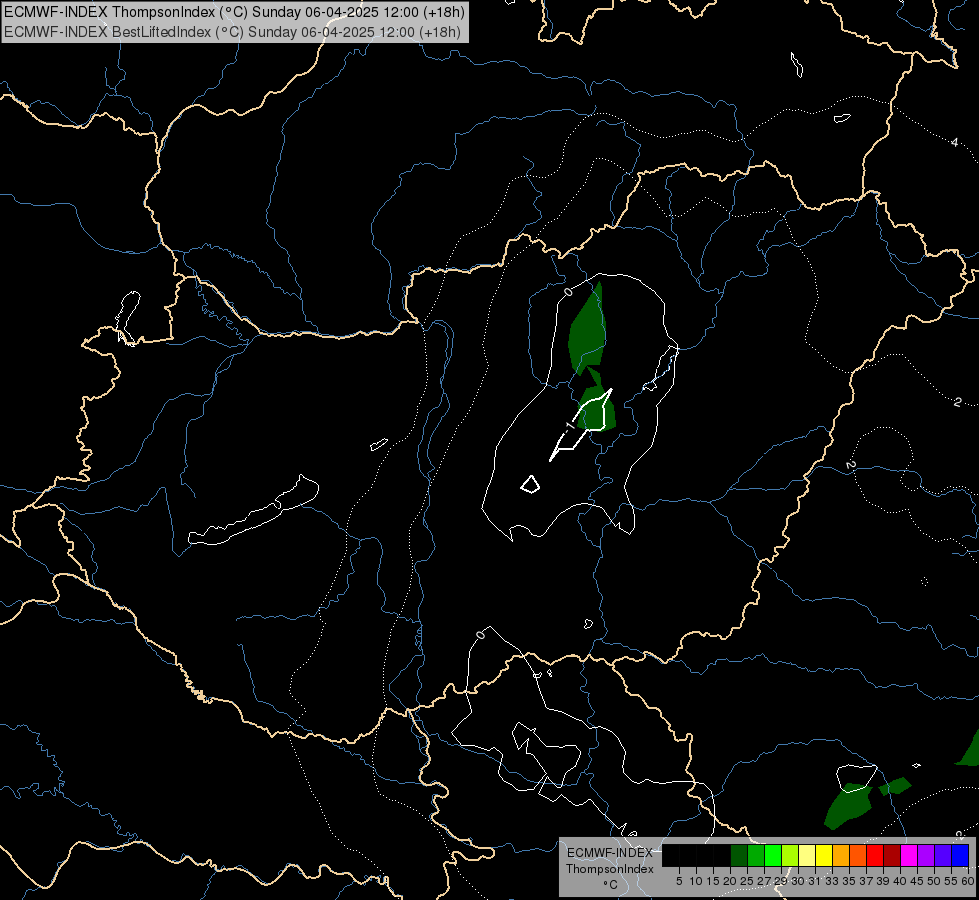
Task: Click legend tick value 55
Action: (951, 881)
